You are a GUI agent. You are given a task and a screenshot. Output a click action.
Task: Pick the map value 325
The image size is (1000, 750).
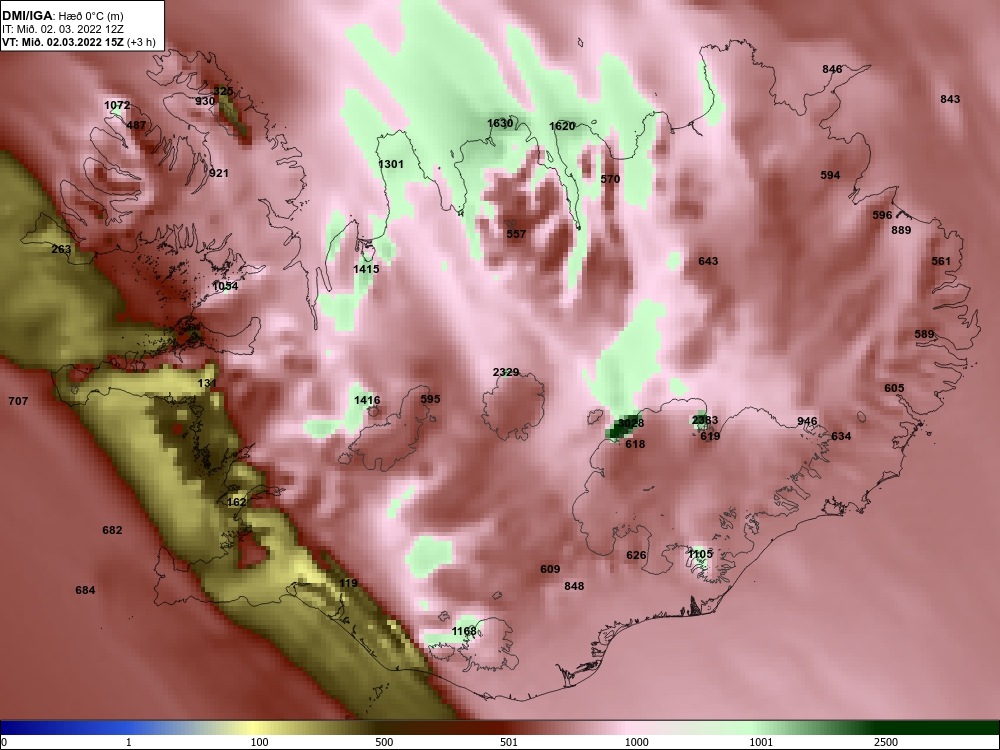(223, 91)
